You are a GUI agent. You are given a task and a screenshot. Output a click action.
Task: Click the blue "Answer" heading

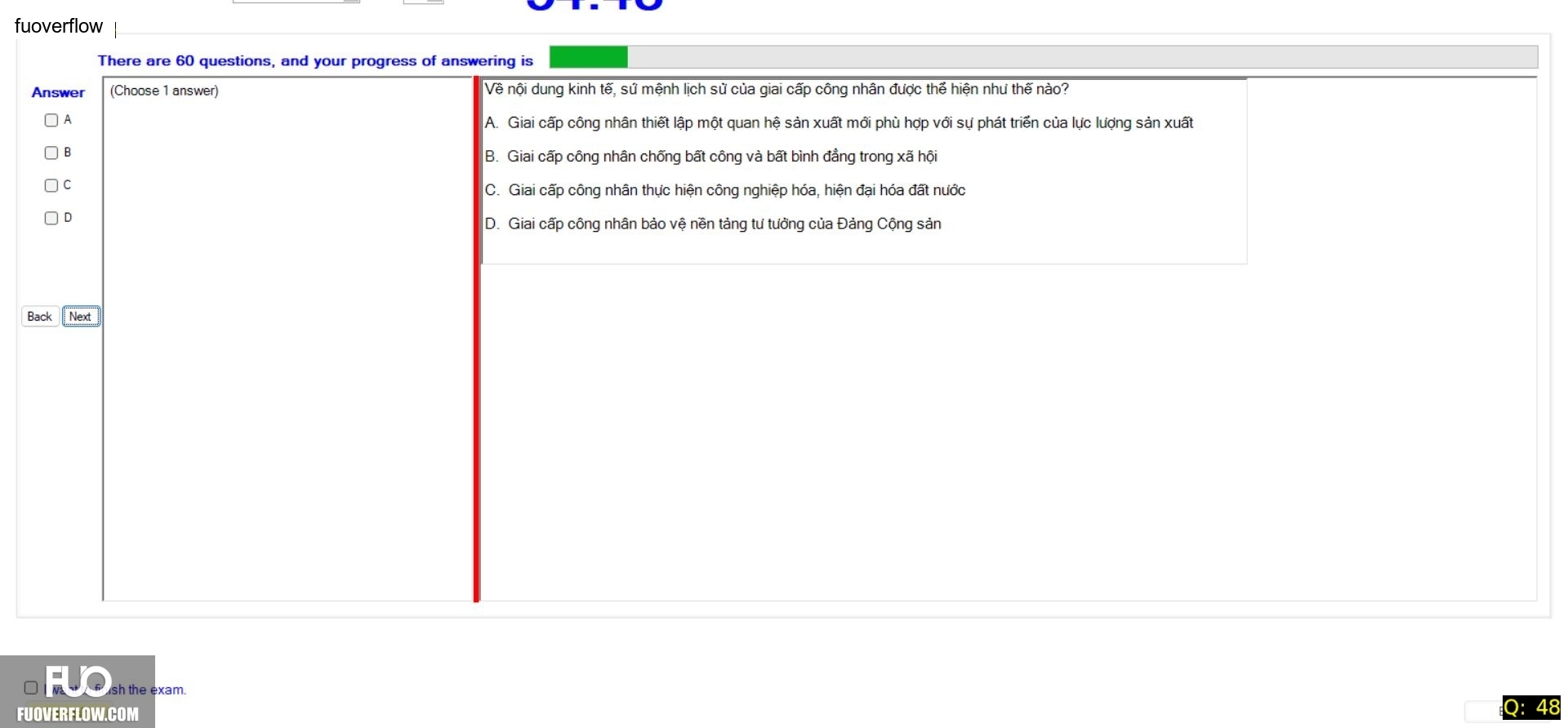[58, 92]
